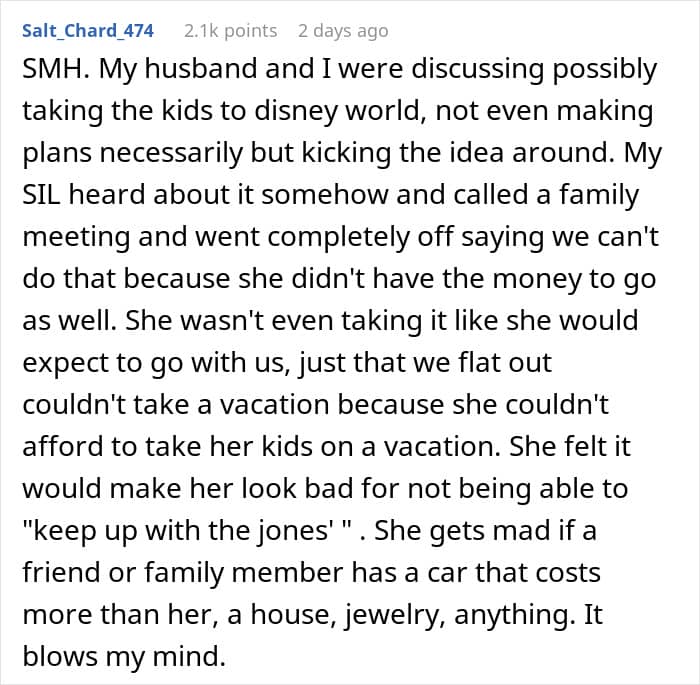Screen dimensions: 700x685
Task: Click the phrase 'we flat out' text
Action: pos(482,363)
